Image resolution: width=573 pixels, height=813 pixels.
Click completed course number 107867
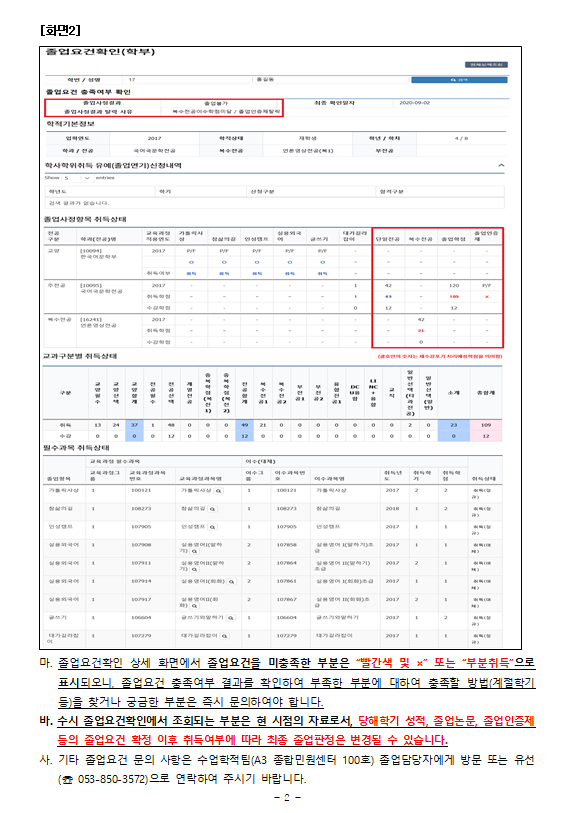(287, 600)
